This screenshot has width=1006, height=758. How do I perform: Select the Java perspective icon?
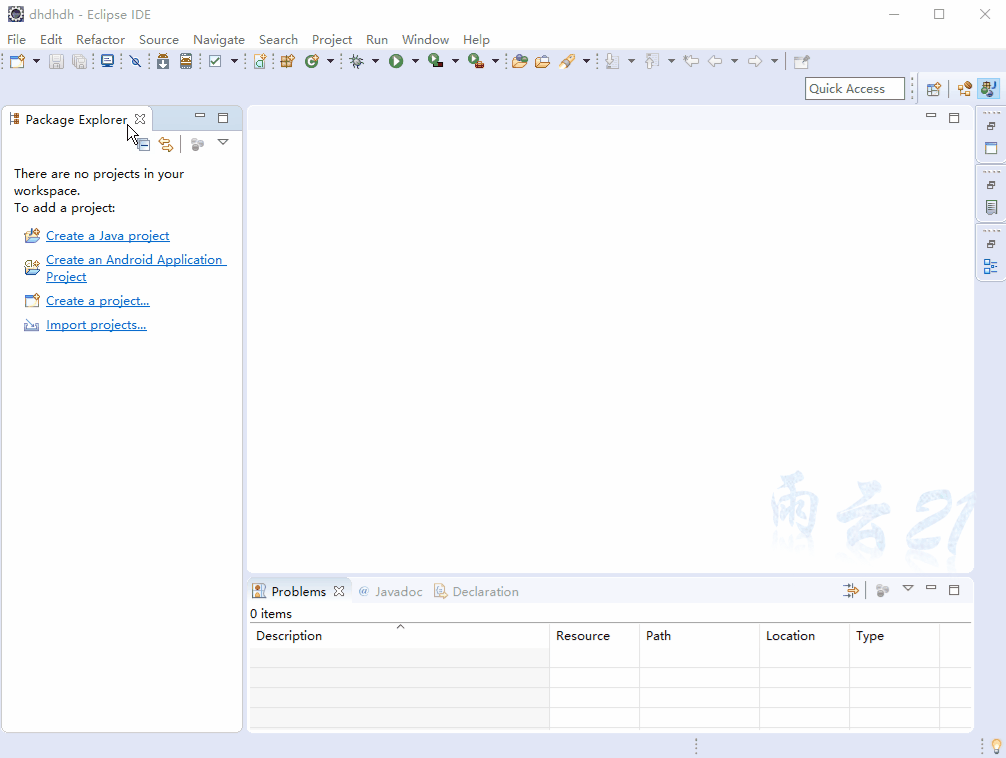pos(989,89)
